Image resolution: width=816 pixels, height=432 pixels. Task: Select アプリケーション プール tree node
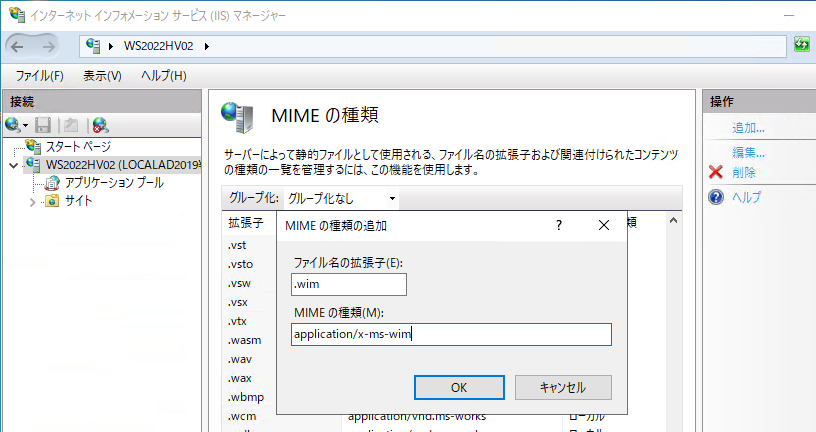point(113,183)
